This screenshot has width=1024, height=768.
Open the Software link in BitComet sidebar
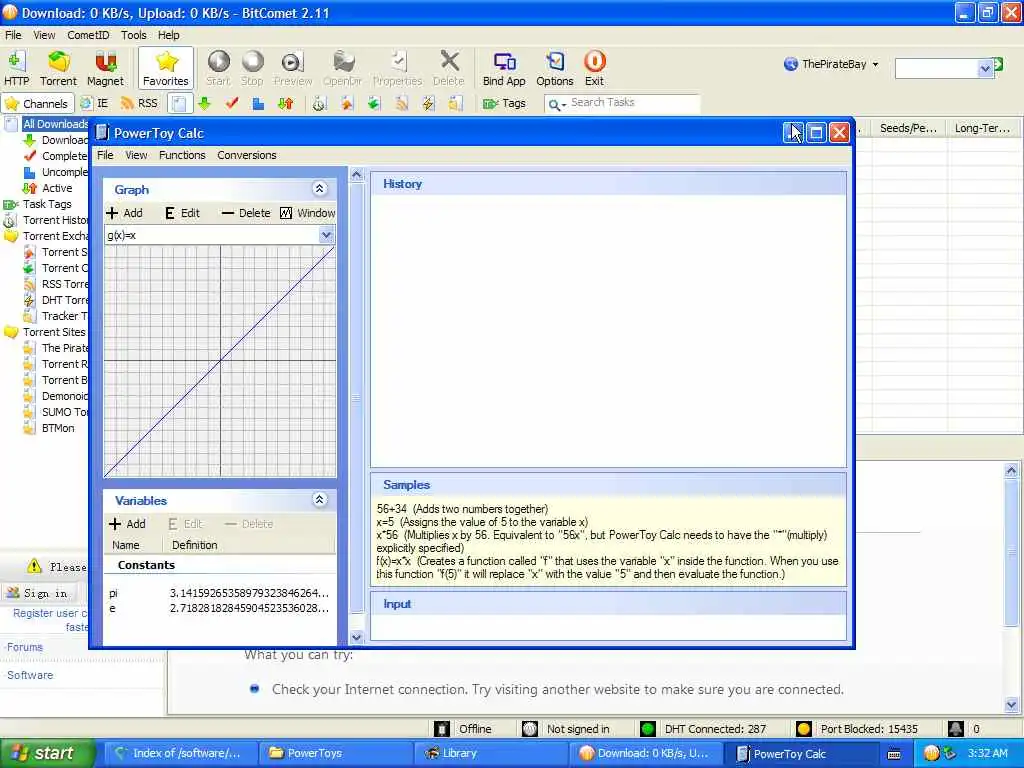[30, 675]
